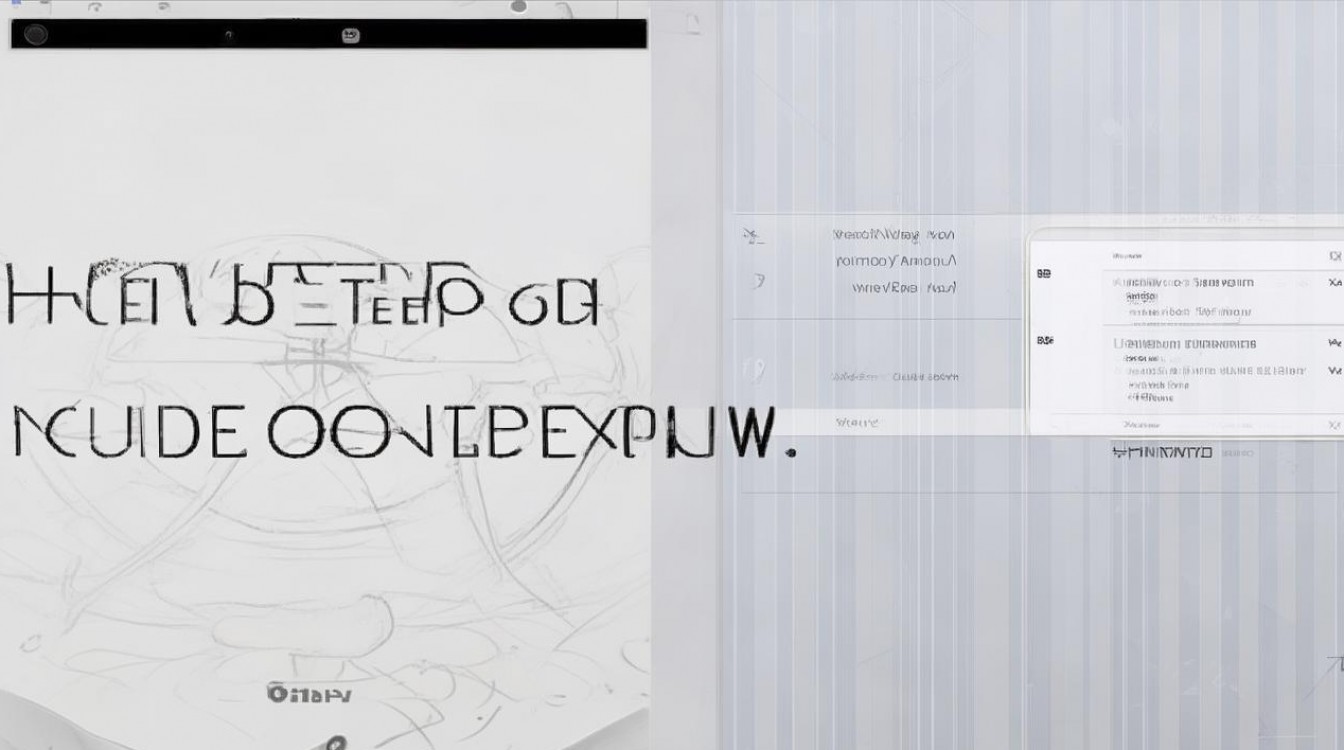Click the small gray label near the bottom of sketch
Viewport: 1344px width, 750px height.
pyautogui.click(x=309, y=692)
